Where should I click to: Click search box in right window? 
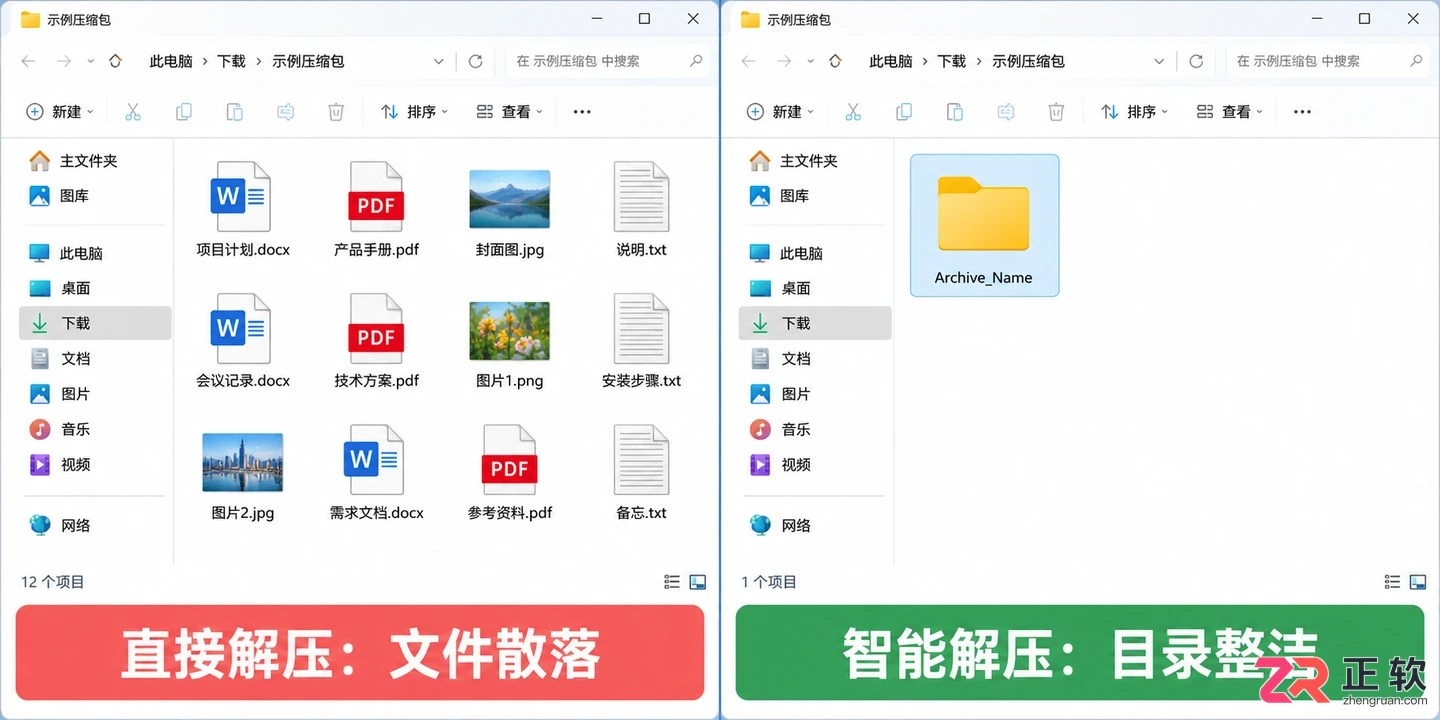click(x=1330, y=61)
